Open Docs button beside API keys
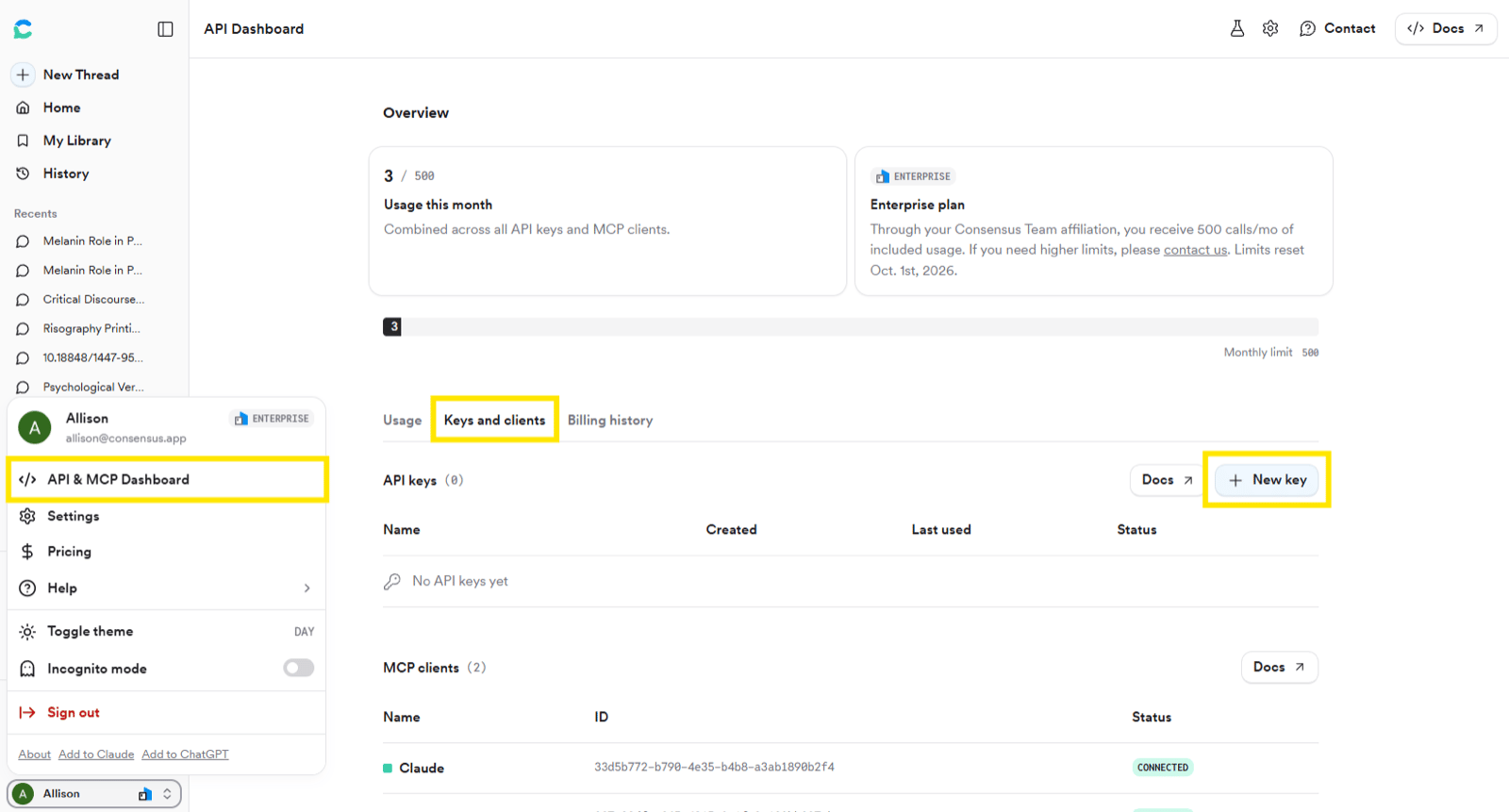Viewport: 1509px width, 812px height. coord(1167,480)
